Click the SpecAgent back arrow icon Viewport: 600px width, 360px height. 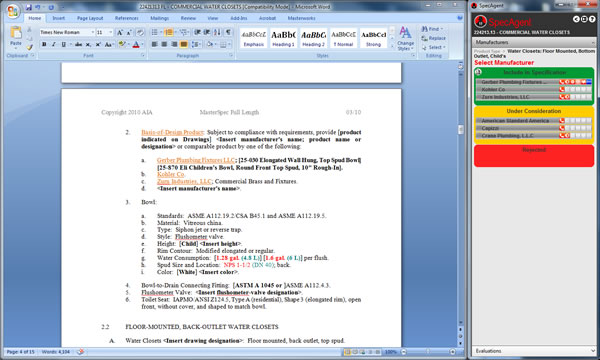click(576, 19)
